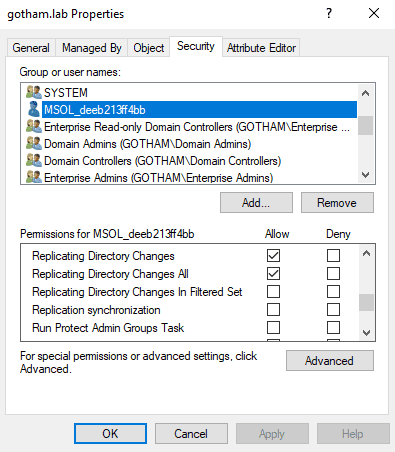Open the Managed By tab
The height and width of the screenshot is (452, 395).
(x=92, y=48)
